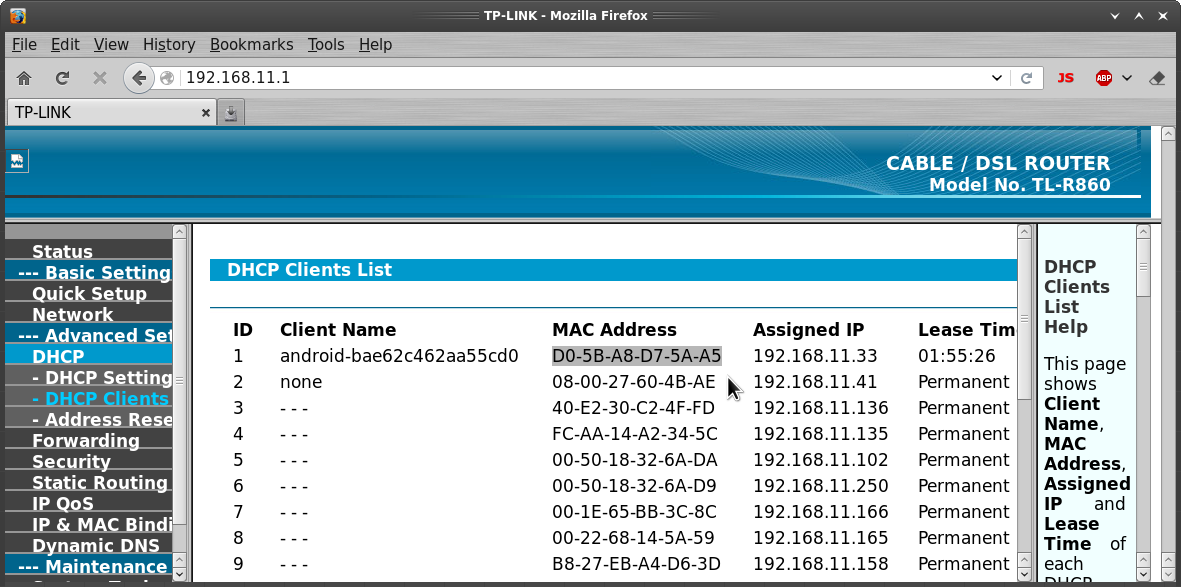Viewport: 1181px width, 587px height.
Task: Open the Static Routing sidebar link
Action: [x=100, y=483]
